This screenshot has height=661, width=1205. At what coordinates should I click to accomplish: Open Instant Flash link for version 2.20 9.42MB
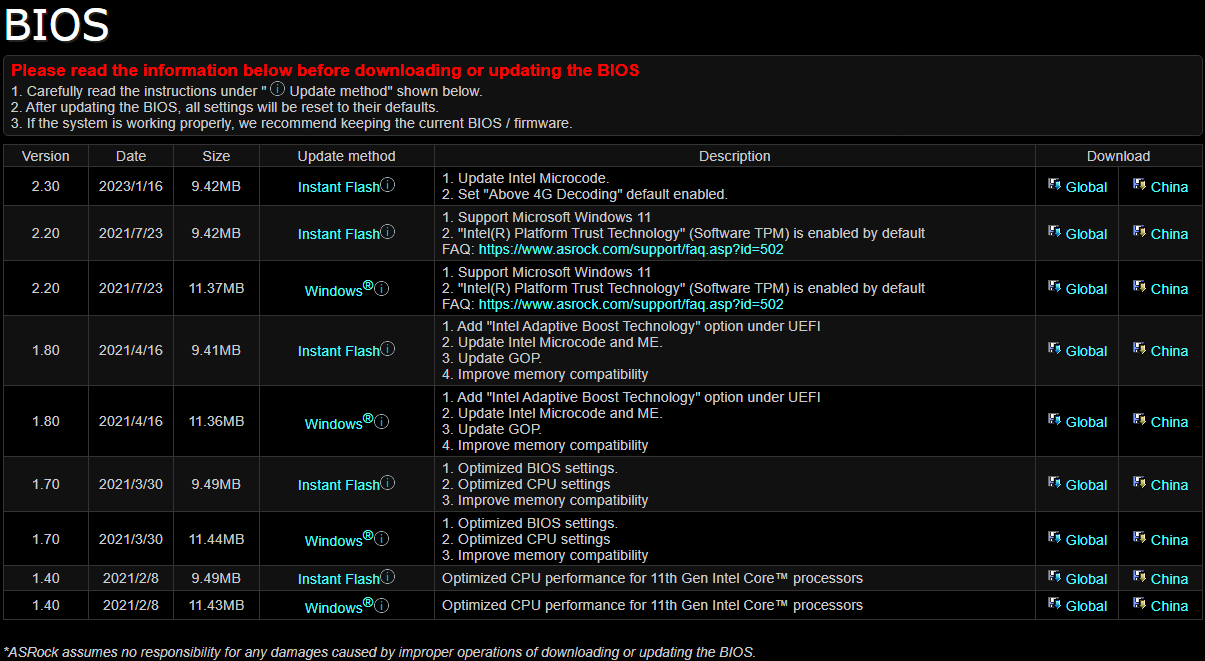point(339,234)
